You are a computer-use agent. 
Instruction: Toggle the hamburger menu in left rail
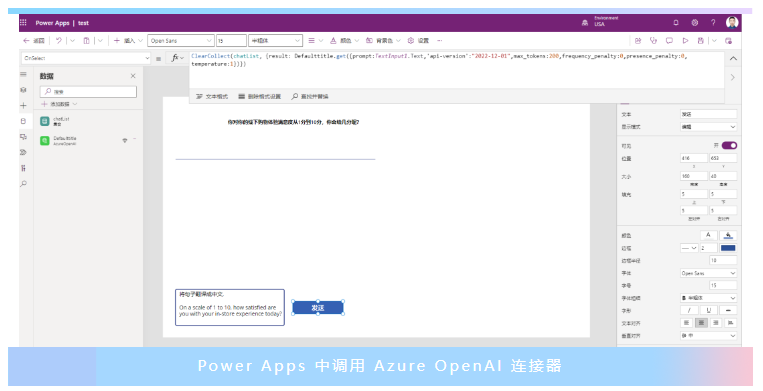pyautogui.click(x=23, y=74)
